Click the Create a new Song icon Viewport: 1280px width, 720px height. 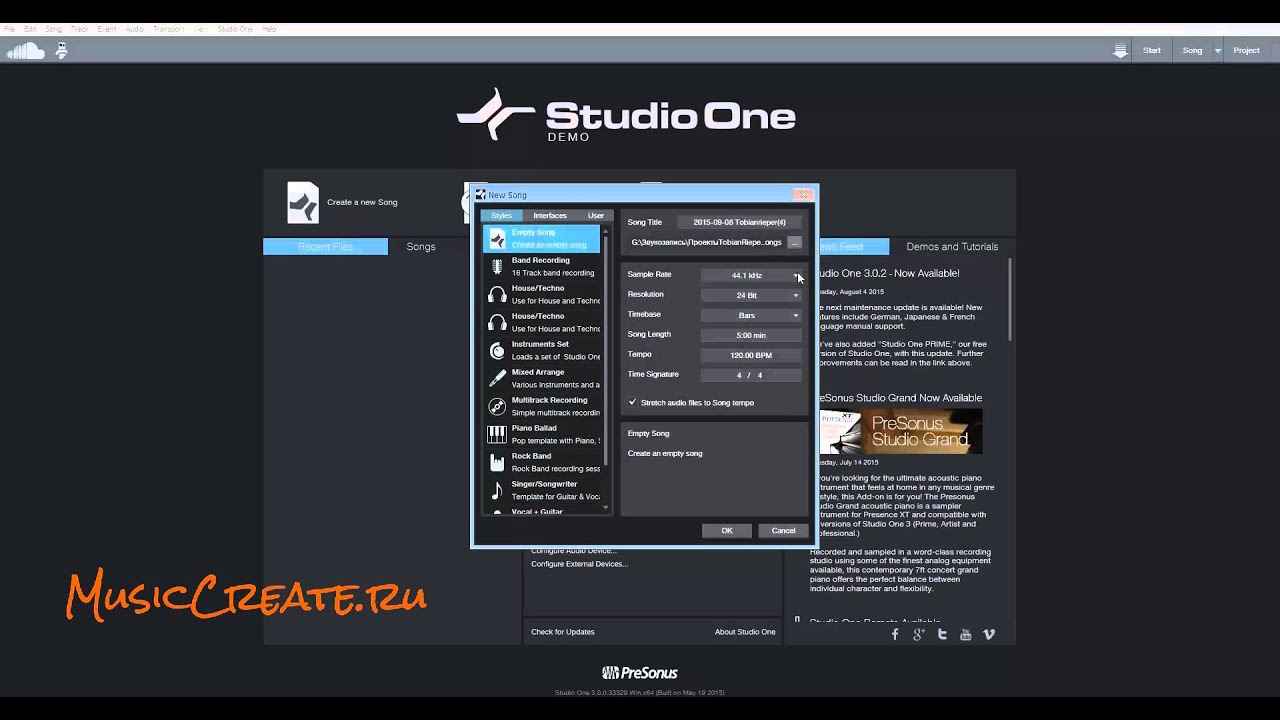tap(303, 202)
